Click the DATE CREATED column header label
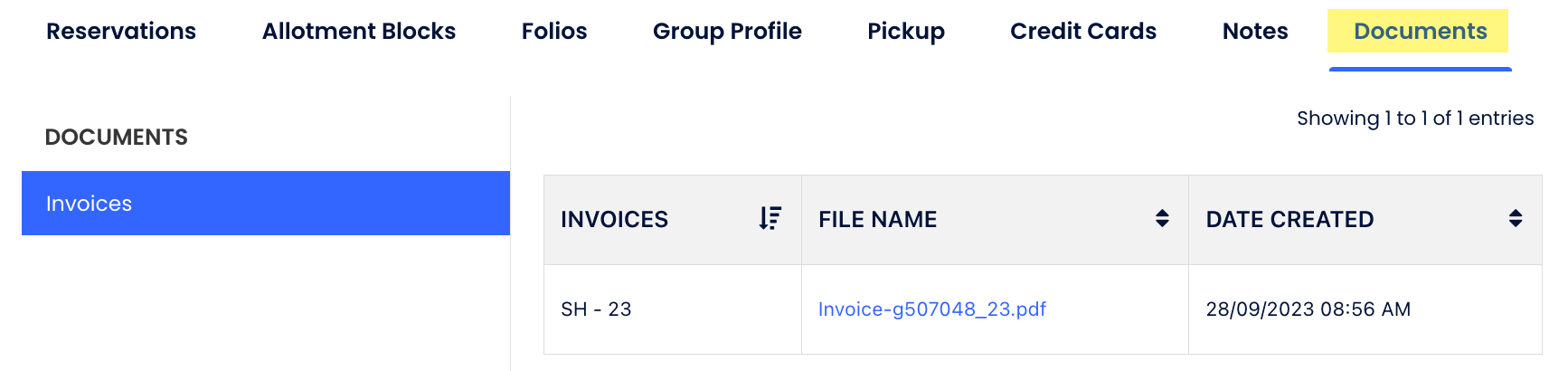 (x=1289, y=220)
